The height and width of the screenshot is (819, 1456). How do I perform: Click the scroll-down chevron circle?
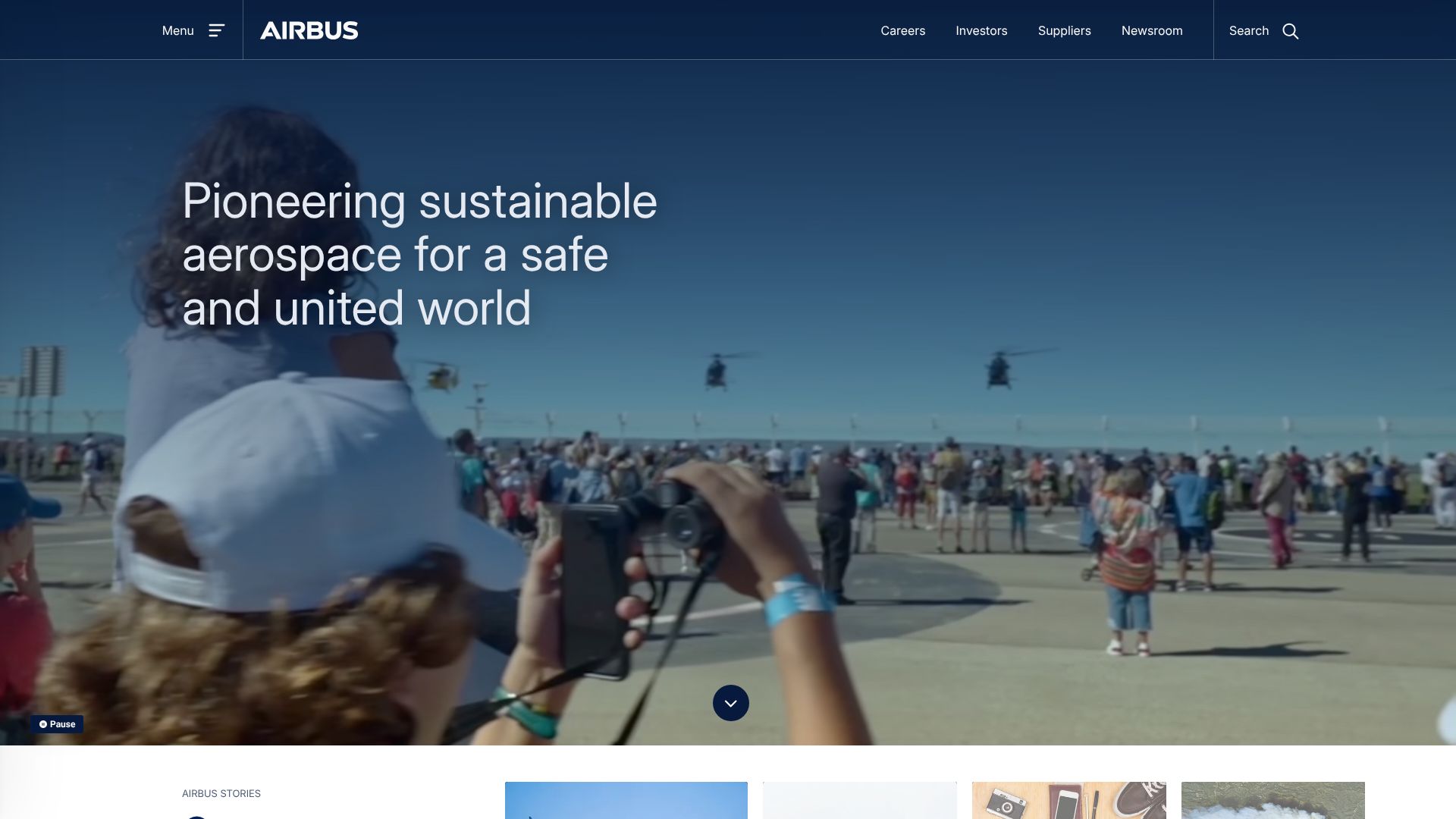click(730, 703)
